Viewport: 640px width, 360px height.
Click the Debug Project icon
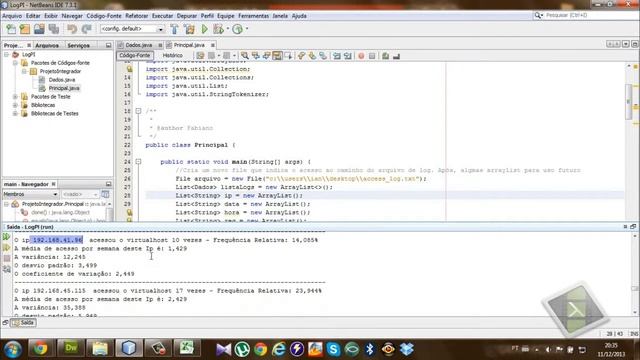click(x=218, y=29)
